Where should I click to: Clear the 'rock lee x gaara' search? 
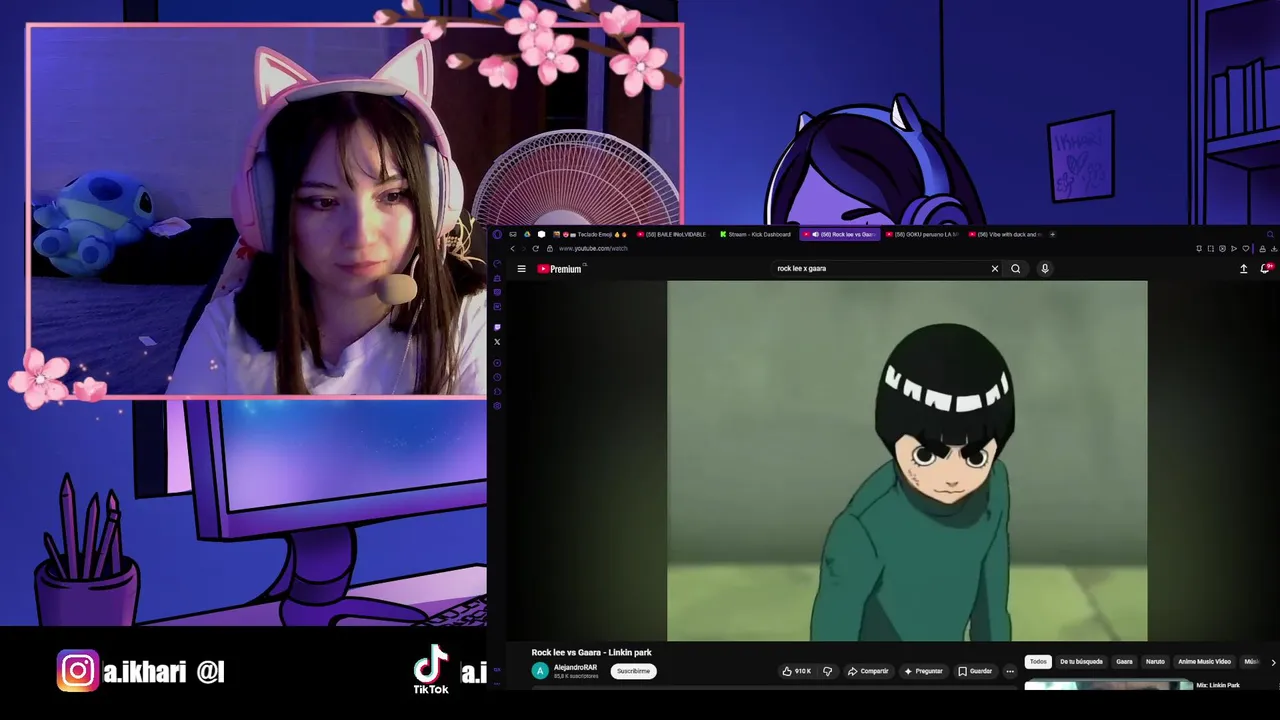995,269
